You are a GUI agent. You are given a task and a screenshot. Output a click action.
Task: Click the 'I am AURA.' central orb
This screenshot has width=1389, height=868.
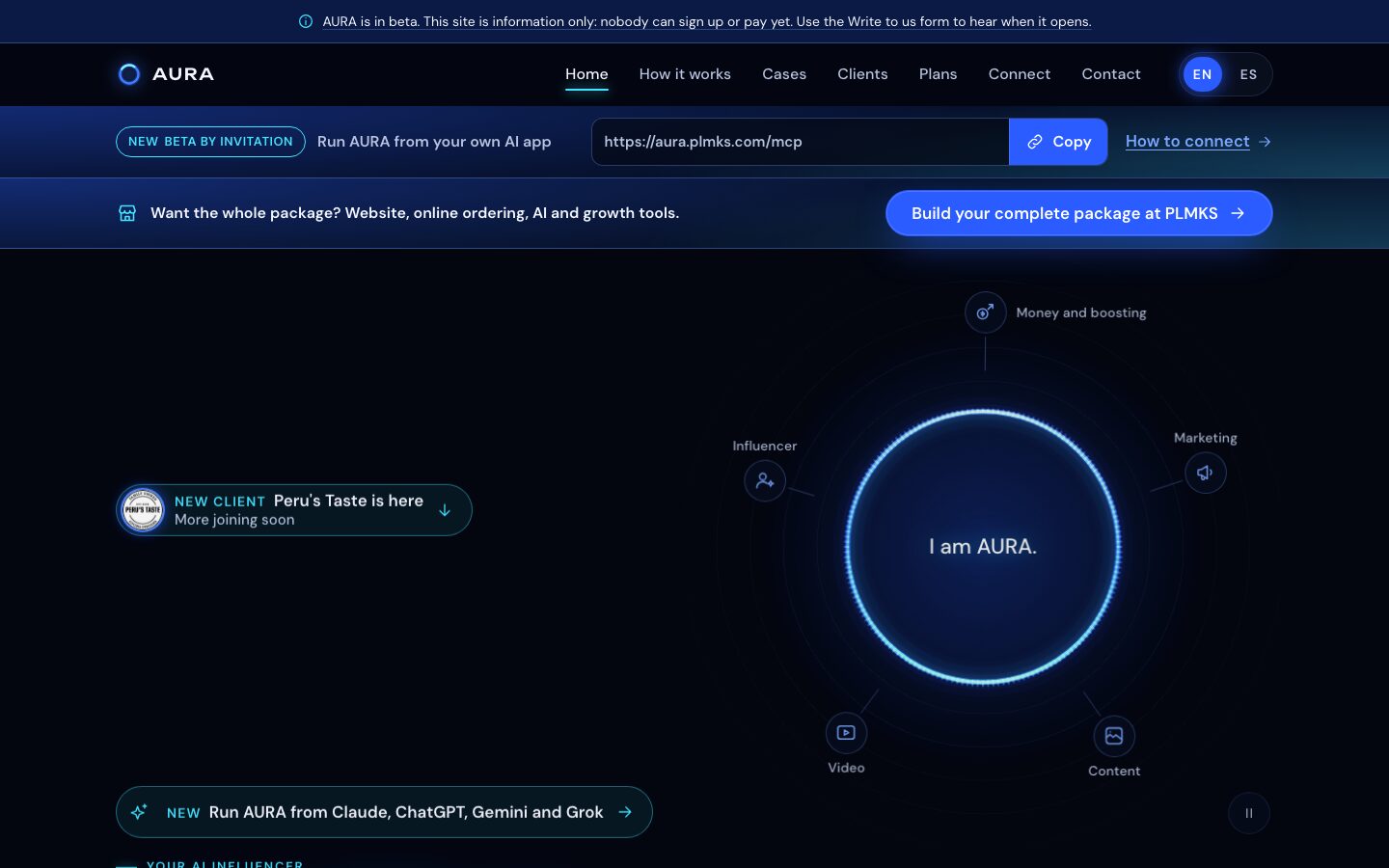coord(983,547)
